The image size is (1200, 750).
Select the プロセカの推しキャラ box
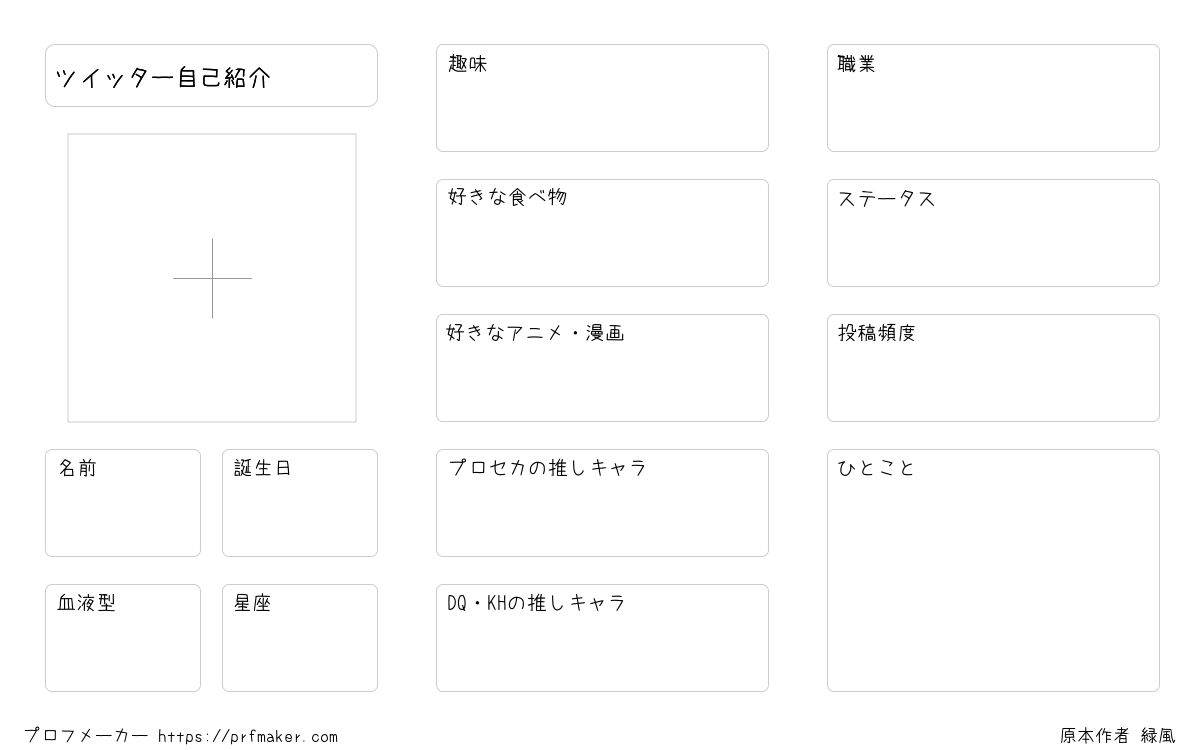[x=602, y=503]
